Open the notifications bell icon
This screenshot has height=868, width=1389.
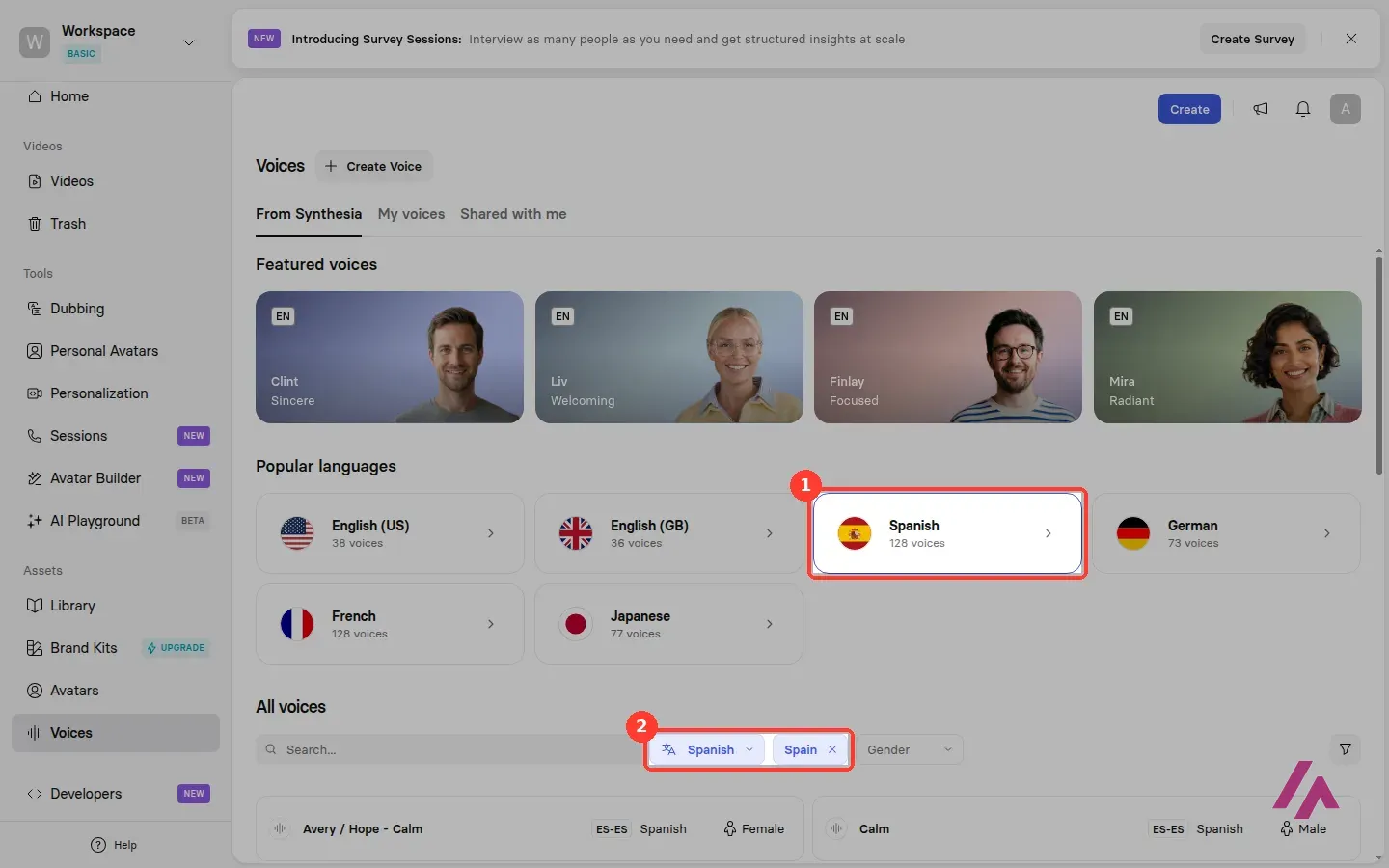point(1303,109)
